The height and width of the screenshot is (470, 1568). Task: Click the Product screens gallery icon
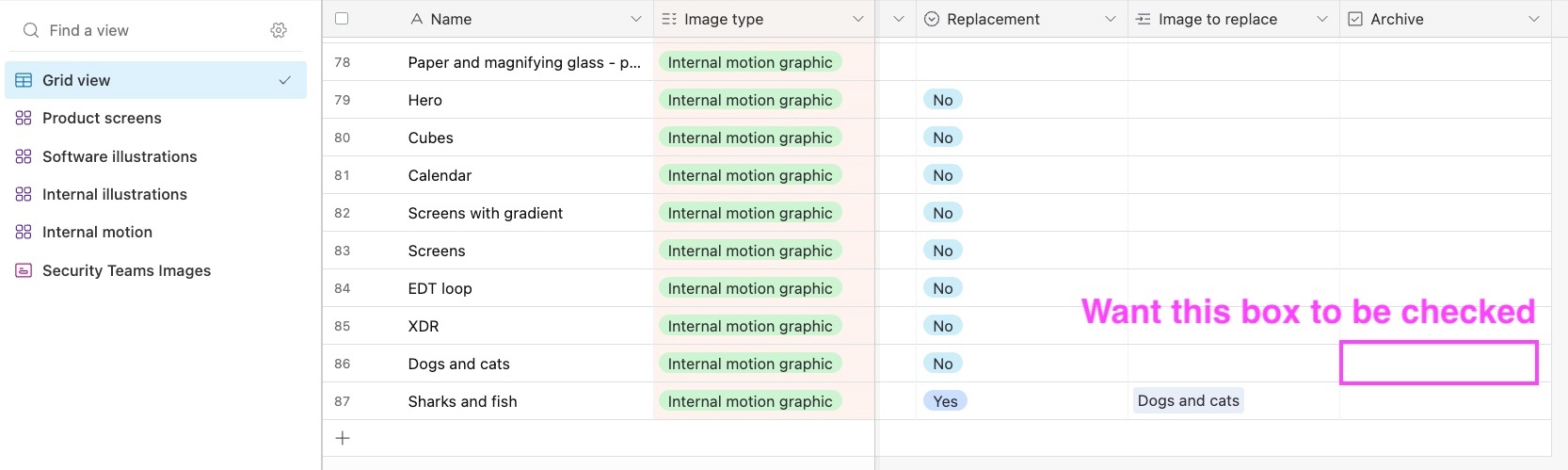[x=24, y=118]
